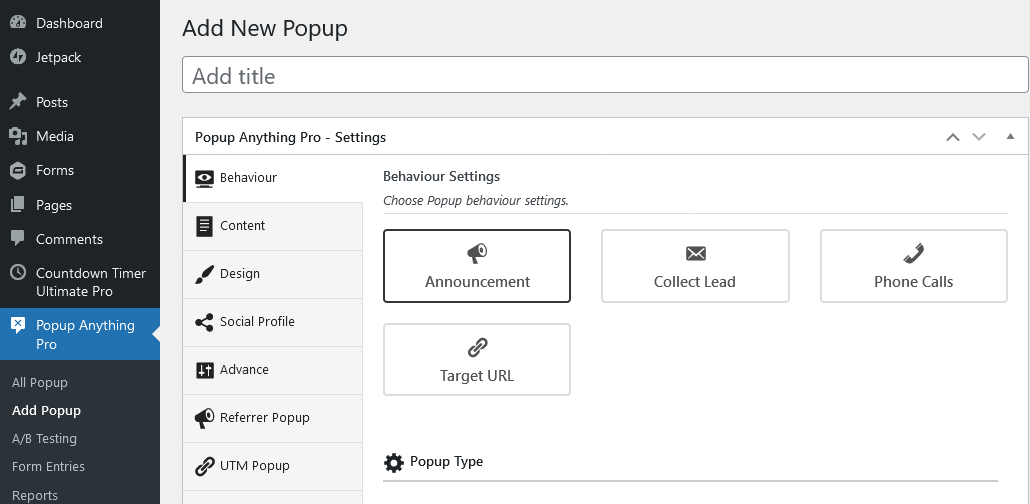Go to All Popup submenu link
The image size is (1030, 504).
pyautogui.click(x=39, y=382)
